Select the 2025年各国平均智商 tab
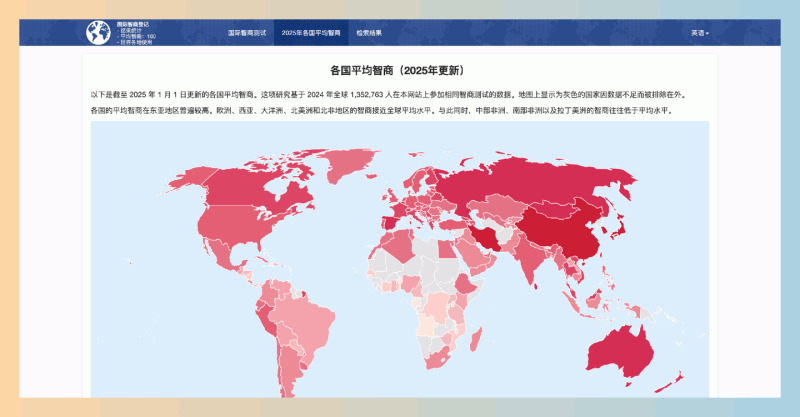Image resolution: width=800 pixels, height=417 pixels. coord(311,33)
